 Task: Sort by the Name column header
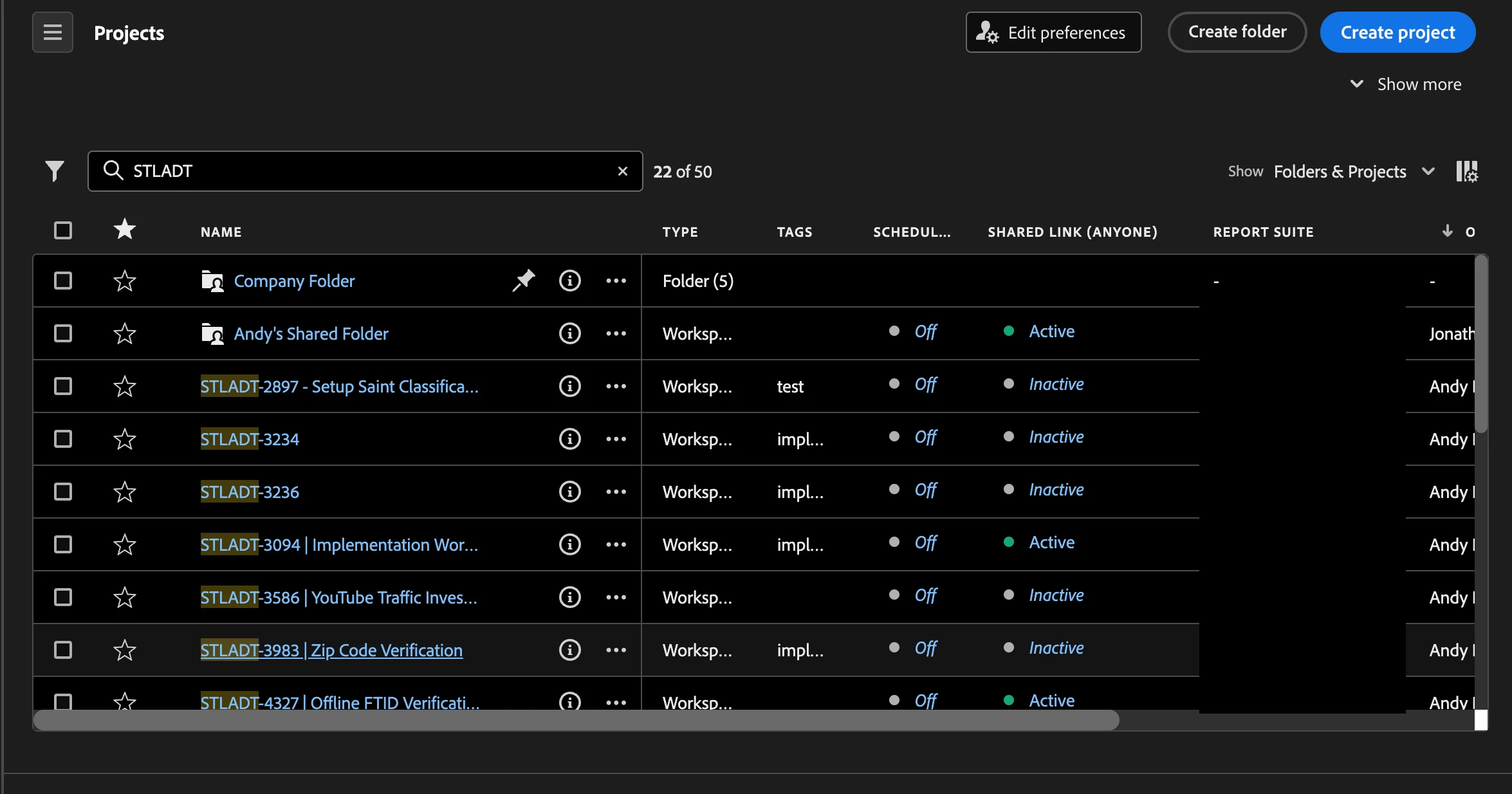point(221,232)
